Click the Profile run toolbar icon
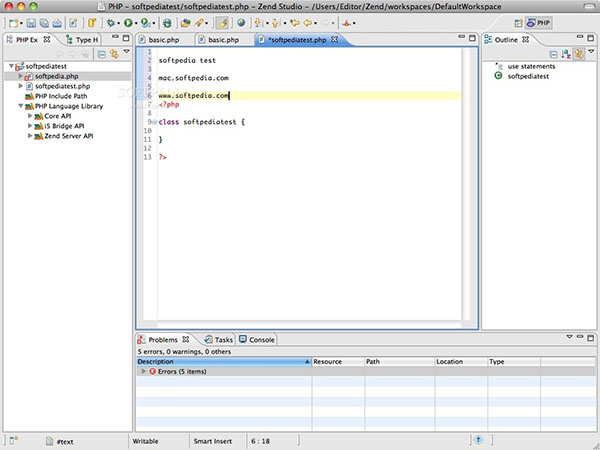The width and height of the screenshot is (600, 450). pos(145,23)
